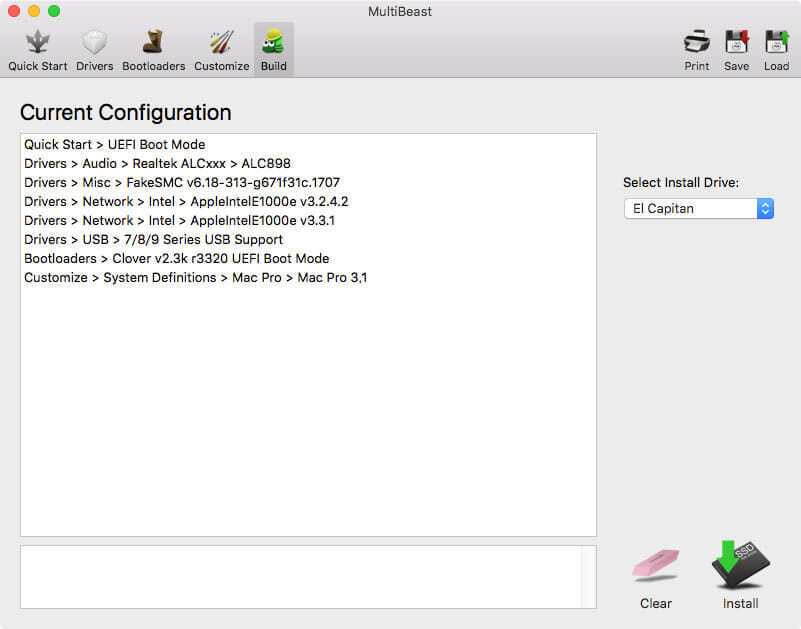Expand the install drive combo box stepper
This screenshot has width=801, height=629.
tap(763, 209)
